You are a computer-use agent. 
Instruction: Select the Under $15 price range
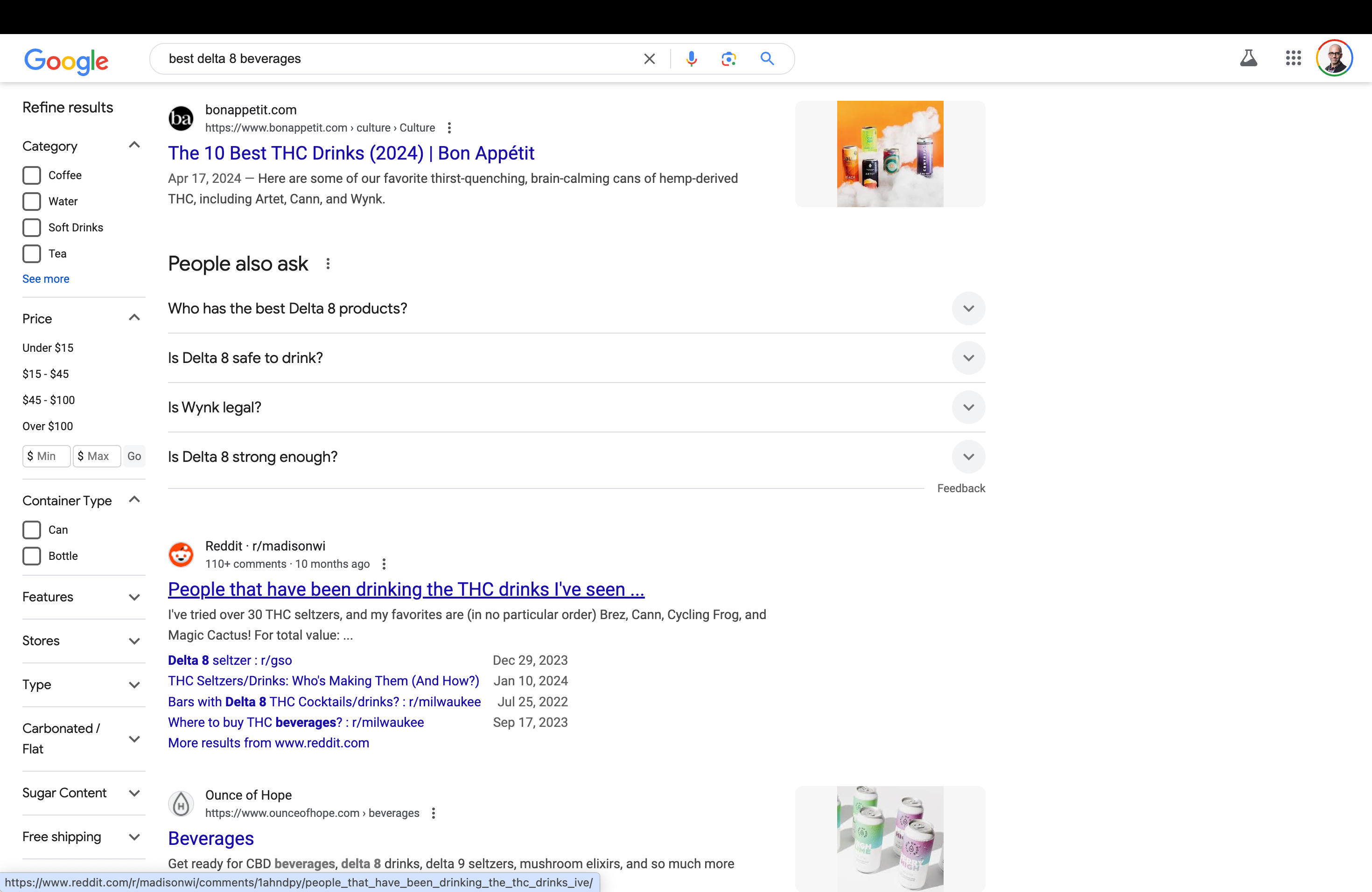[x=48, y=348]
